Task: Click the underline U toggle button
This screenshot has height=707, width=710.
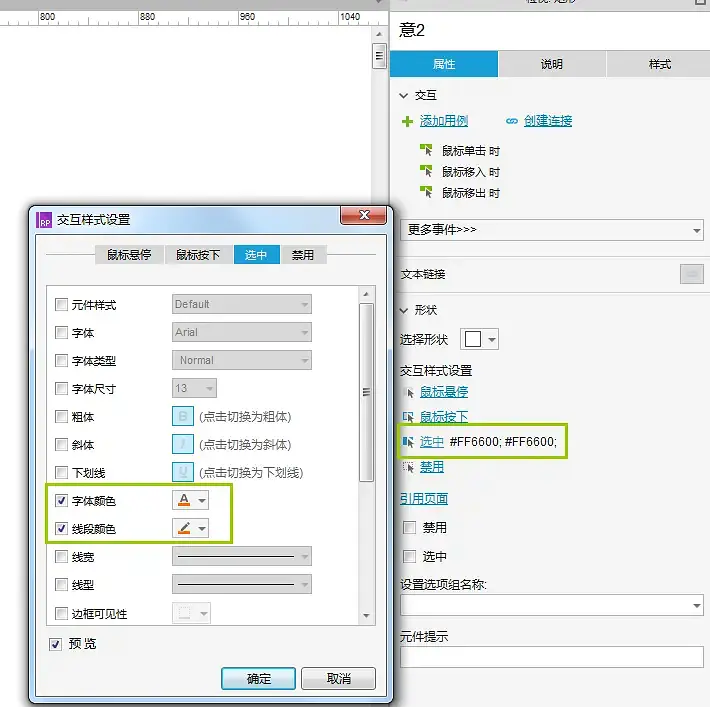Action: pyautogui.click(x=183, y=472)
